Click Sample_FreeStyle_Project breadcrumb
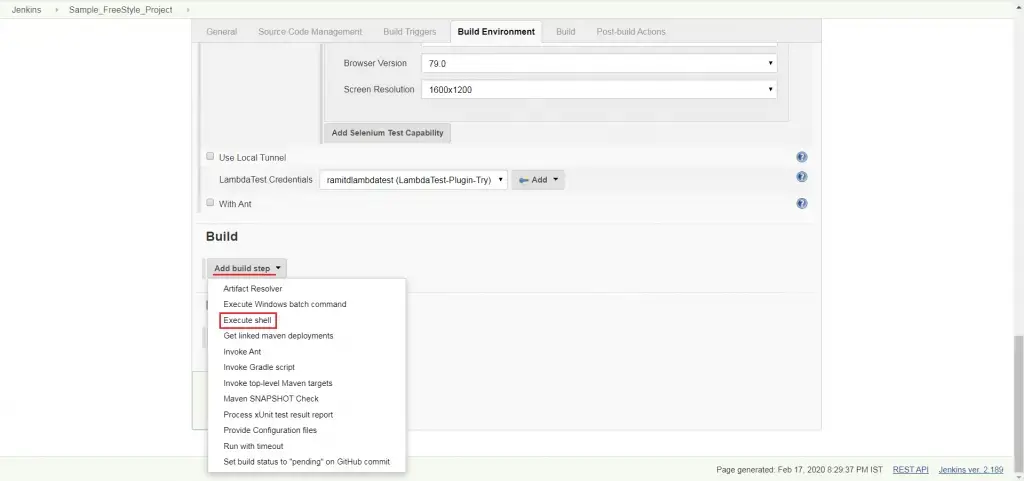This screenshot has height=481, width=1024. click(x=120, y=9)
